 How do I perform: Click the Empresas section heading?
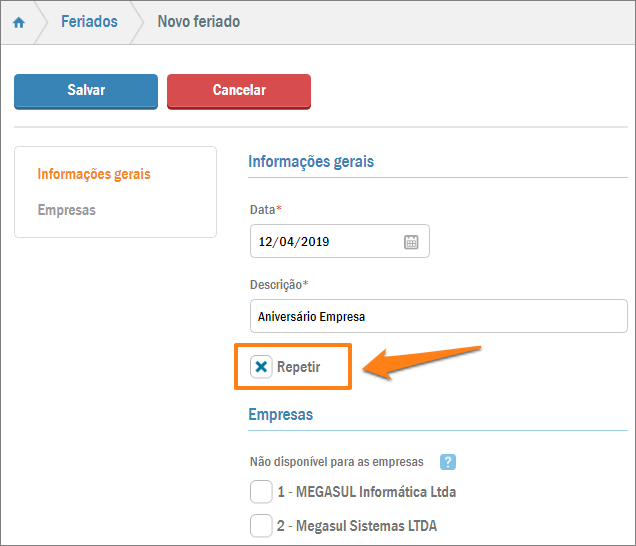[280, 414]
